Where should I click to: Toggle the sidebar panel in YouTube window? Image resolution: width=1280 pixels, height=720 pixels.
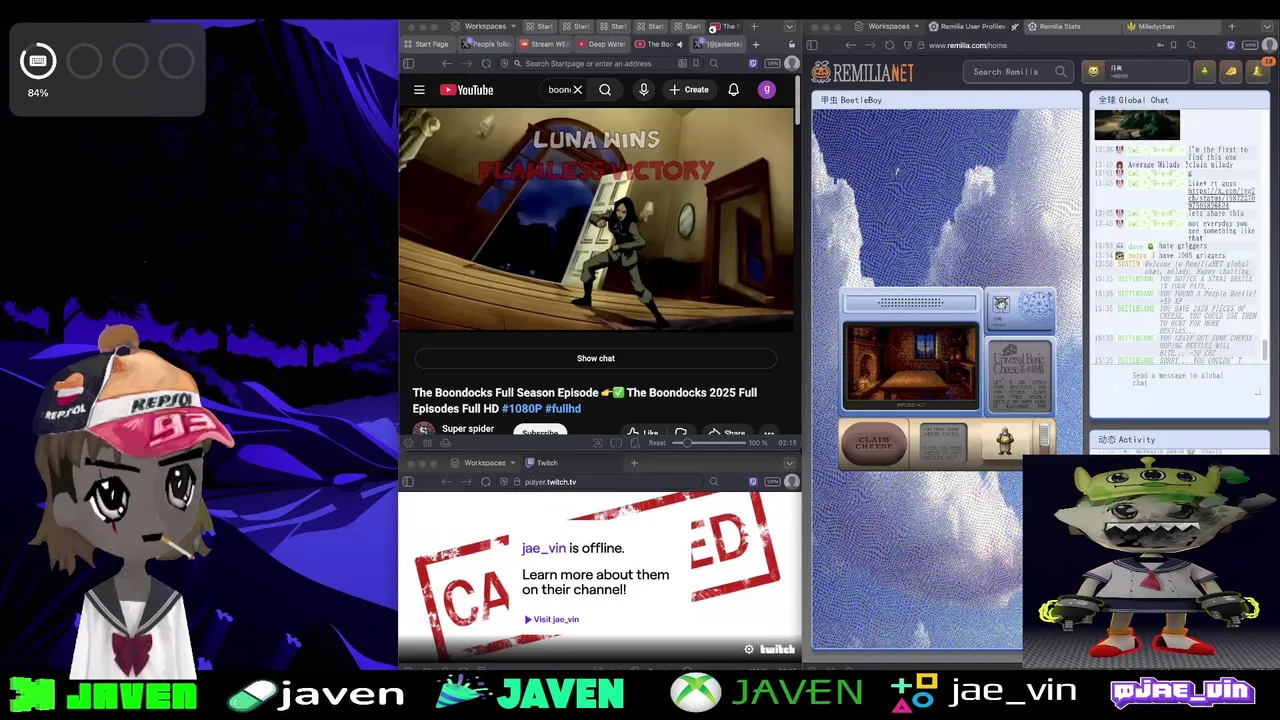pos(408,63)
